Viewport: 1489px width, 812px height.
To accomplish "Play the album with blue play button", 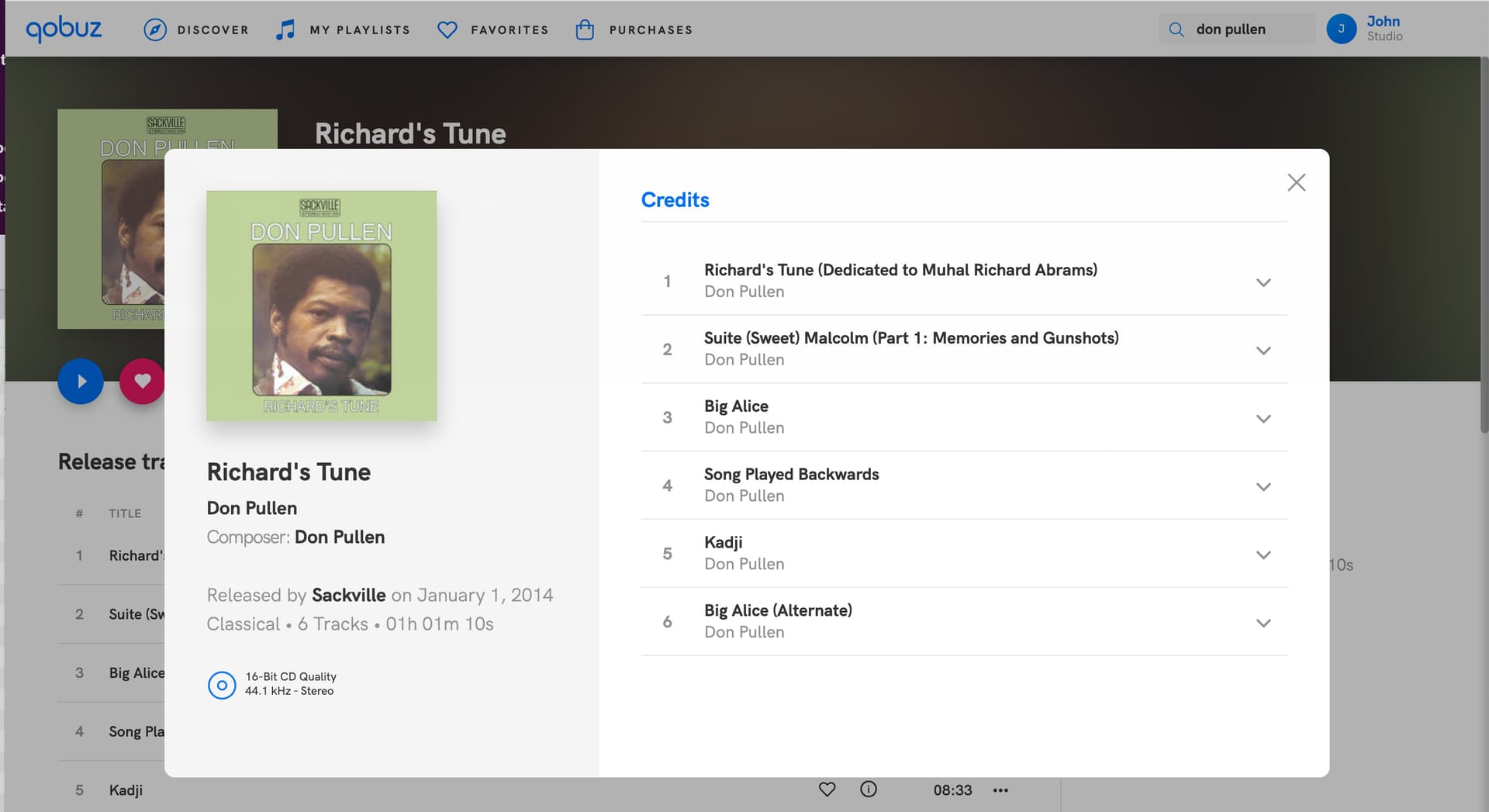I will point(81,381).
